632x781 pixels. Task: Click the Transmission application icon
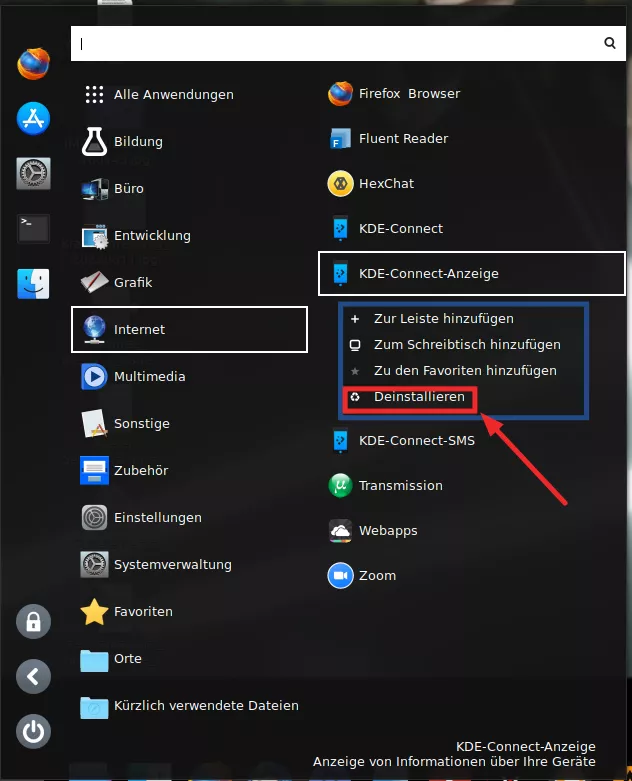tap(341, 485)
